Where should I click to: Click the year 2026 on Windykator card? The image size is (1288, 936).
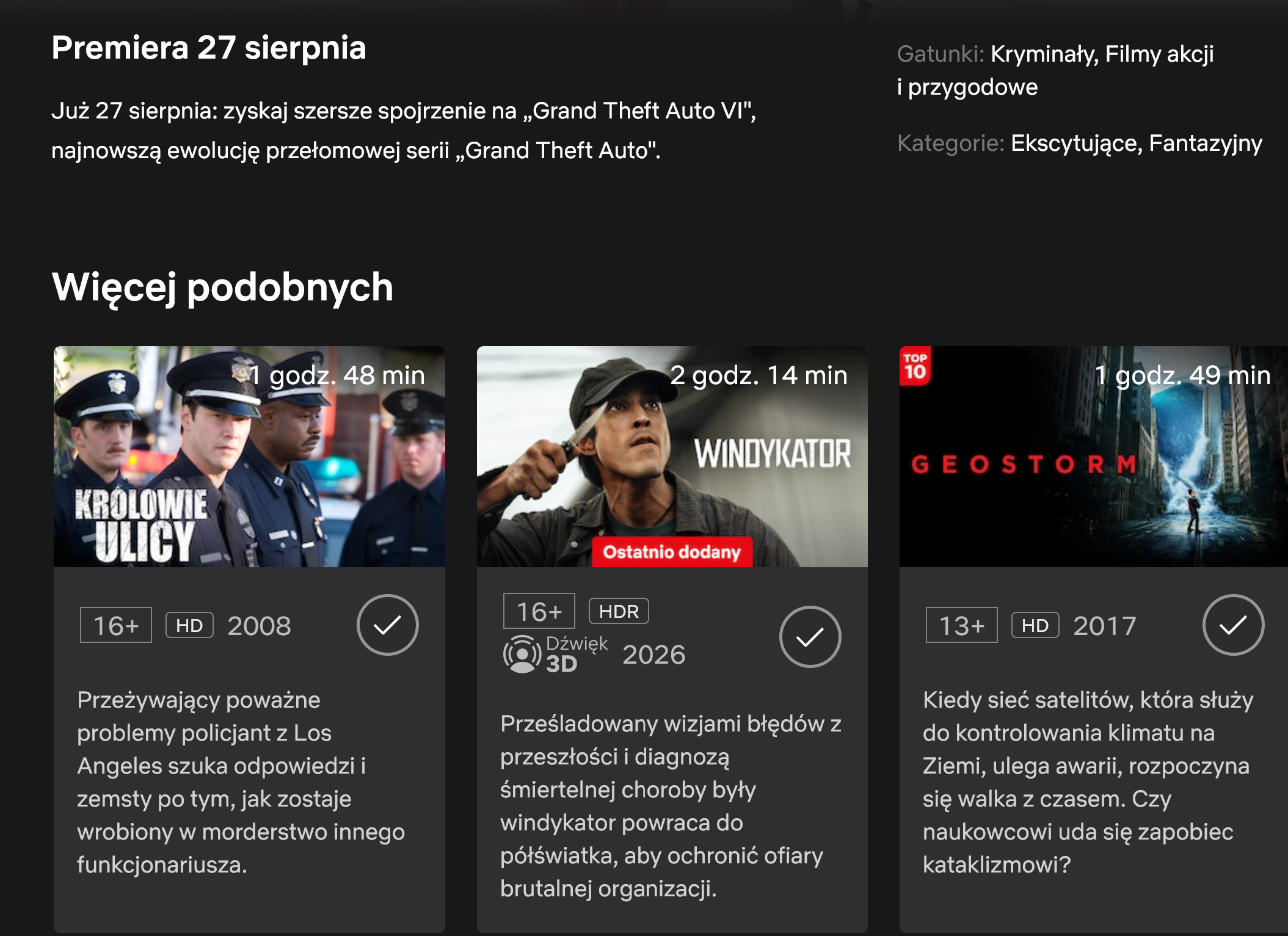point(654,655)
